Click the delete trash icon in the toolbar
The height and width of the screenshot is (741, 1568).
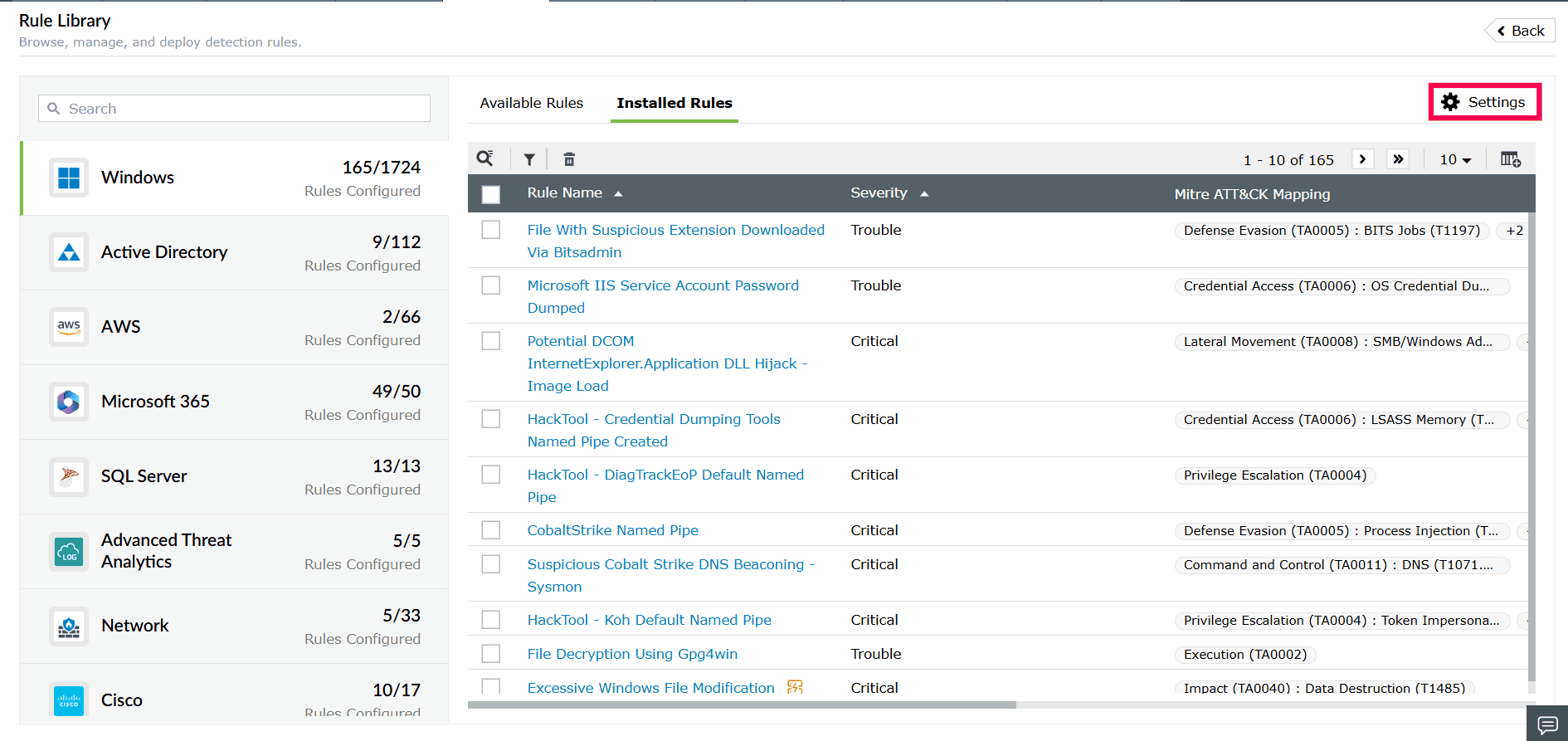click(x=569, y=159)
